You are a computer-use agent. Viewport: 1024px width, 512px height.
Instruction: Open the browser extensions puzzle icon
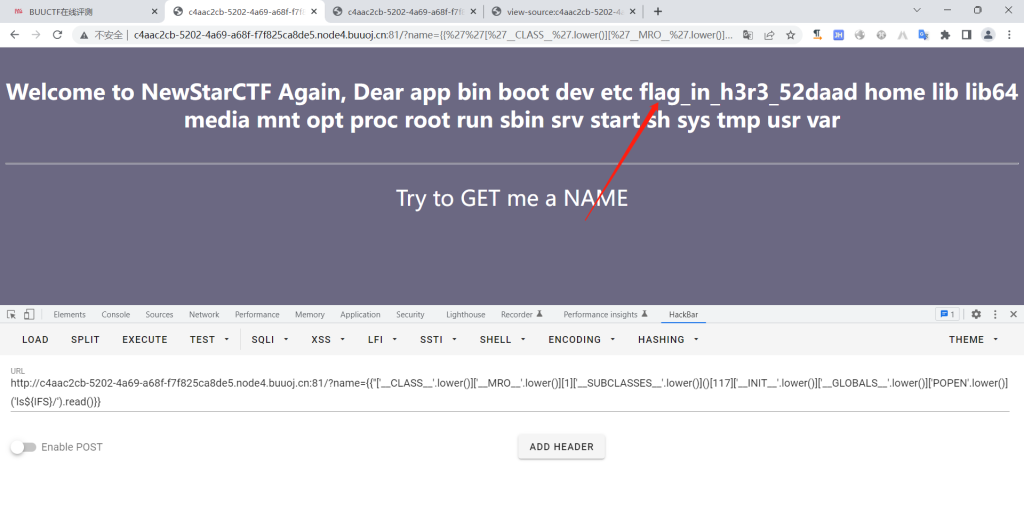(x=944, y=34)
